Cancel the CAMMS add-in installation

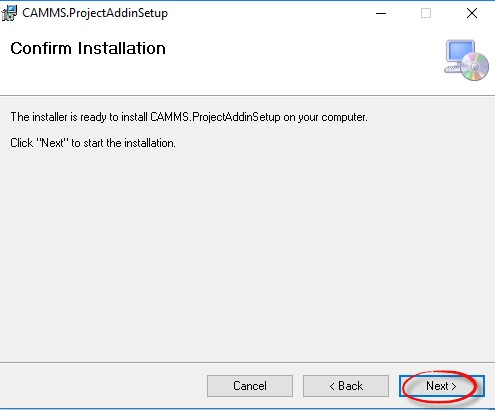coord(250,386)
